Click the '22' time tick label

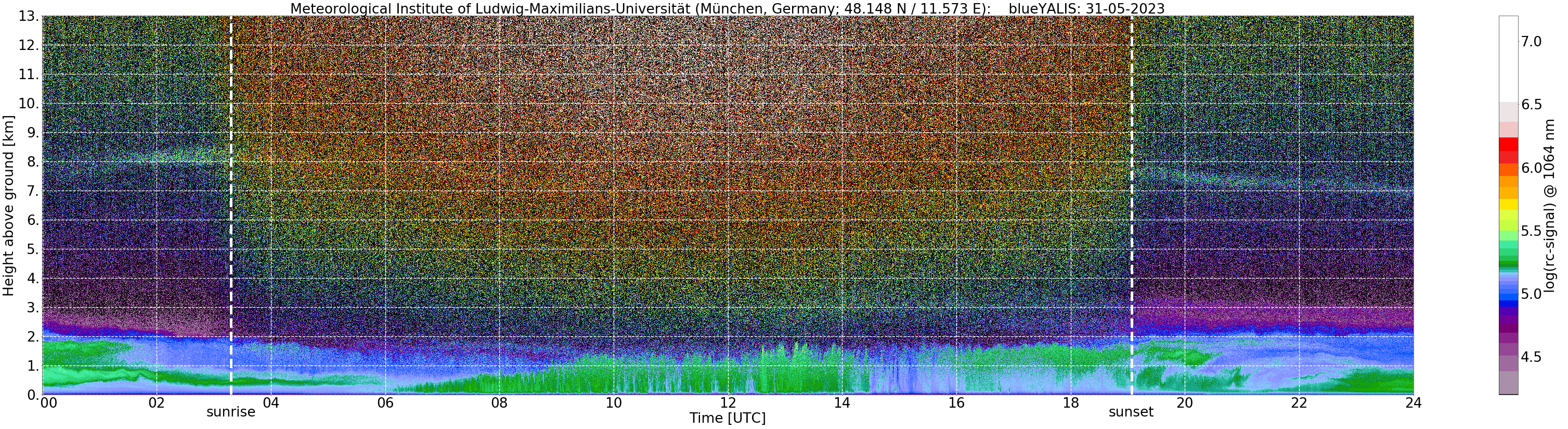[1299, 403]
